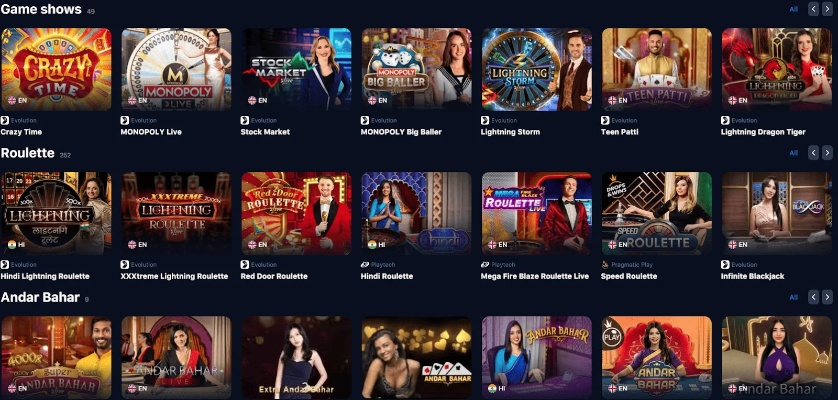Click Evolution provider icon under Crazy Time
This screenshot has width=838, height=400.
coord(5,120)
